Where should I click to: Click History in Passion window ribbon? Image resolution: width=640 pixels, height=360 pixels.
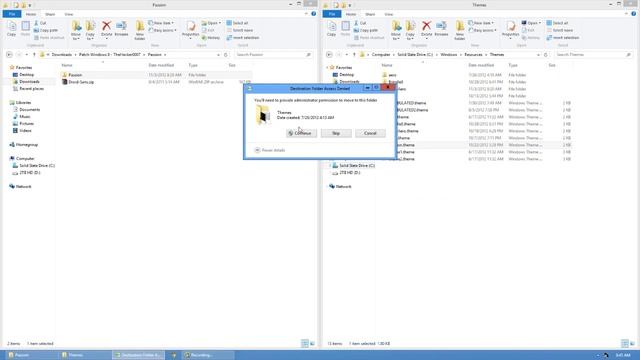pos(211,38)
